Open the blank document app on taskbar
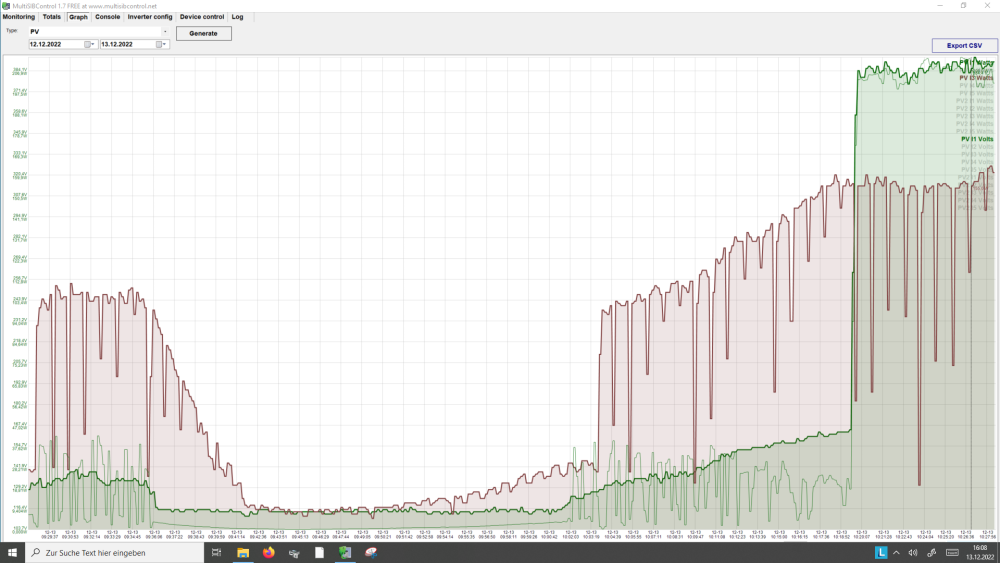Screen dimensions: 1000x563 [319, 553]
